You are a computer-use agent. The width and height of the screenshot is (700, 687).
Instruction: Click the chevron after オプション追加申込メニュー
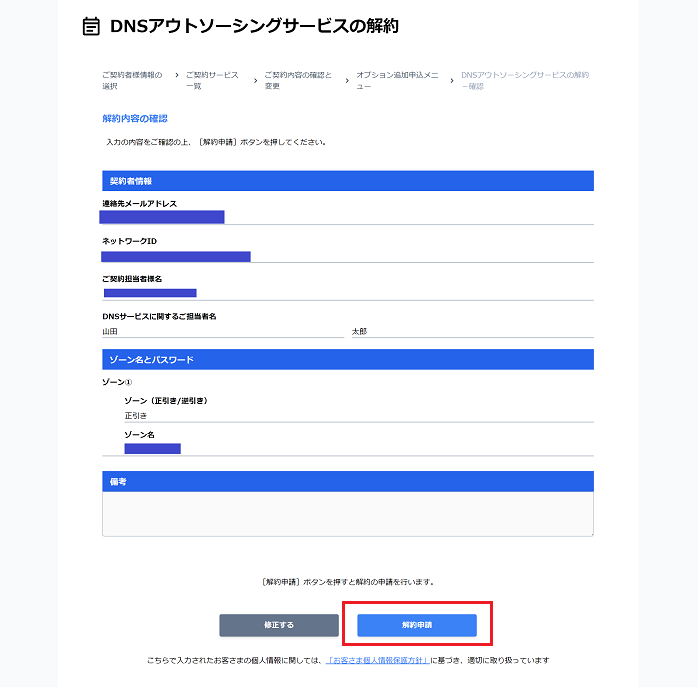452,81
